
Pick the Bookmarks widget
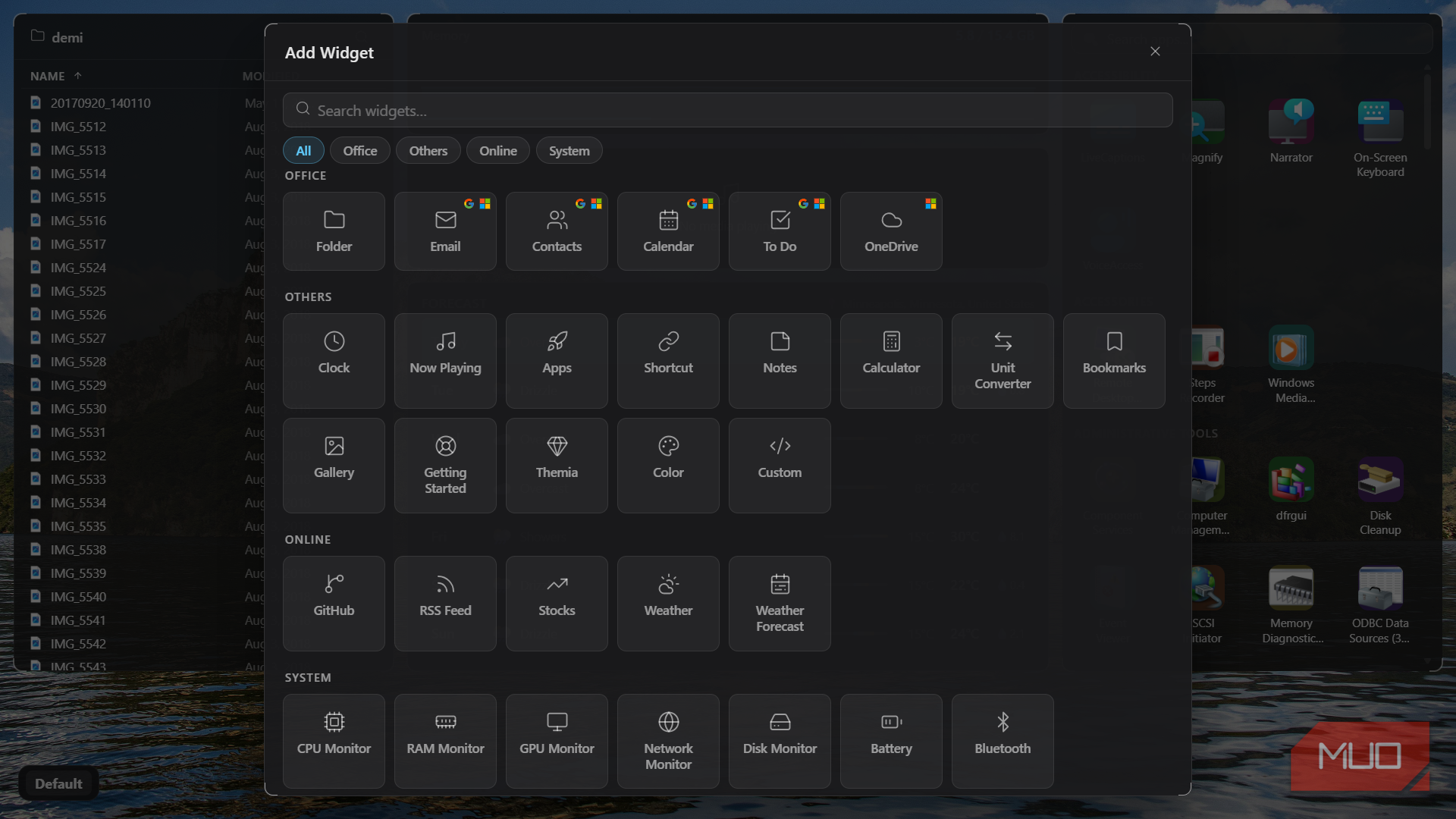coord(1114,361)
